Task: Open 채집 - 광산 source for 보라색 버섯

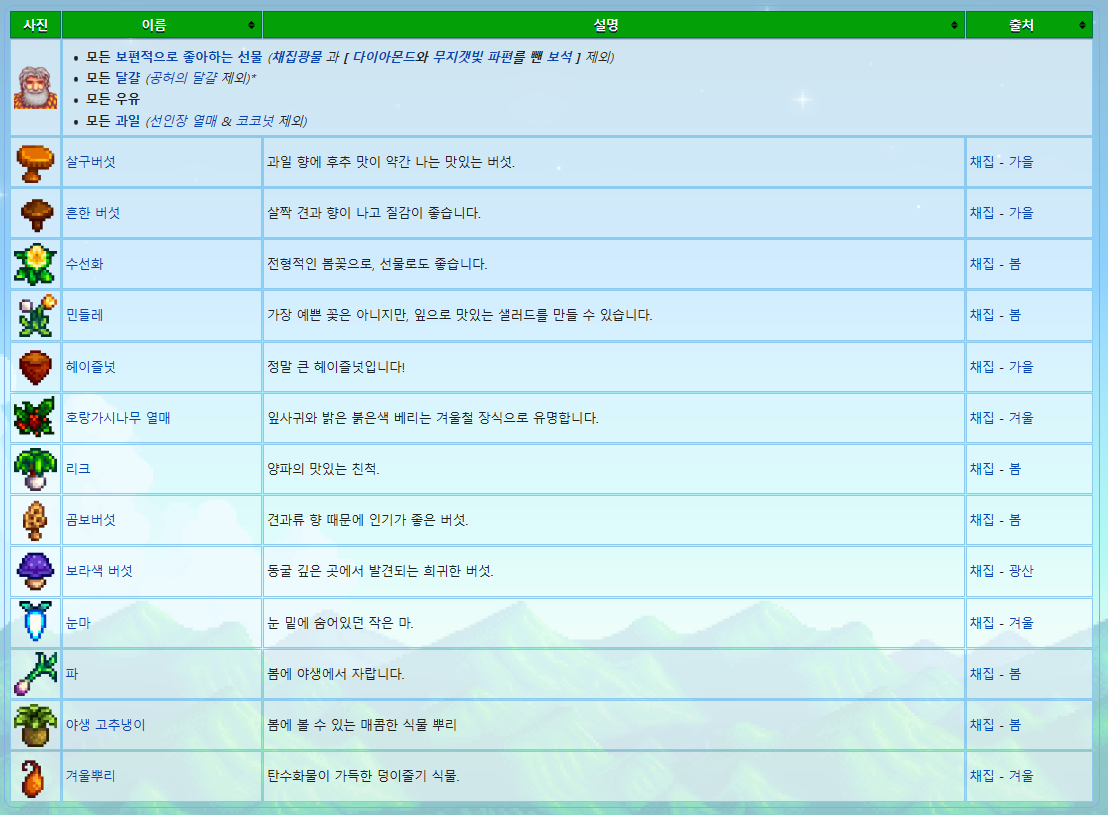Action: click(x=1001, y=570)
